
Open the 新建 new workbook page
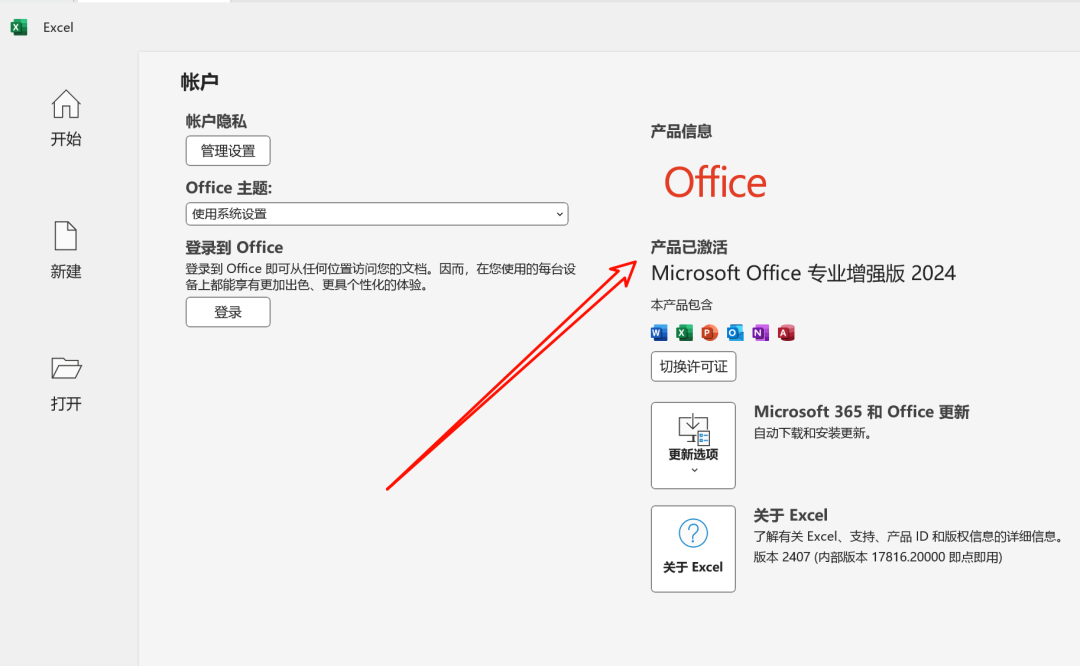65,250
